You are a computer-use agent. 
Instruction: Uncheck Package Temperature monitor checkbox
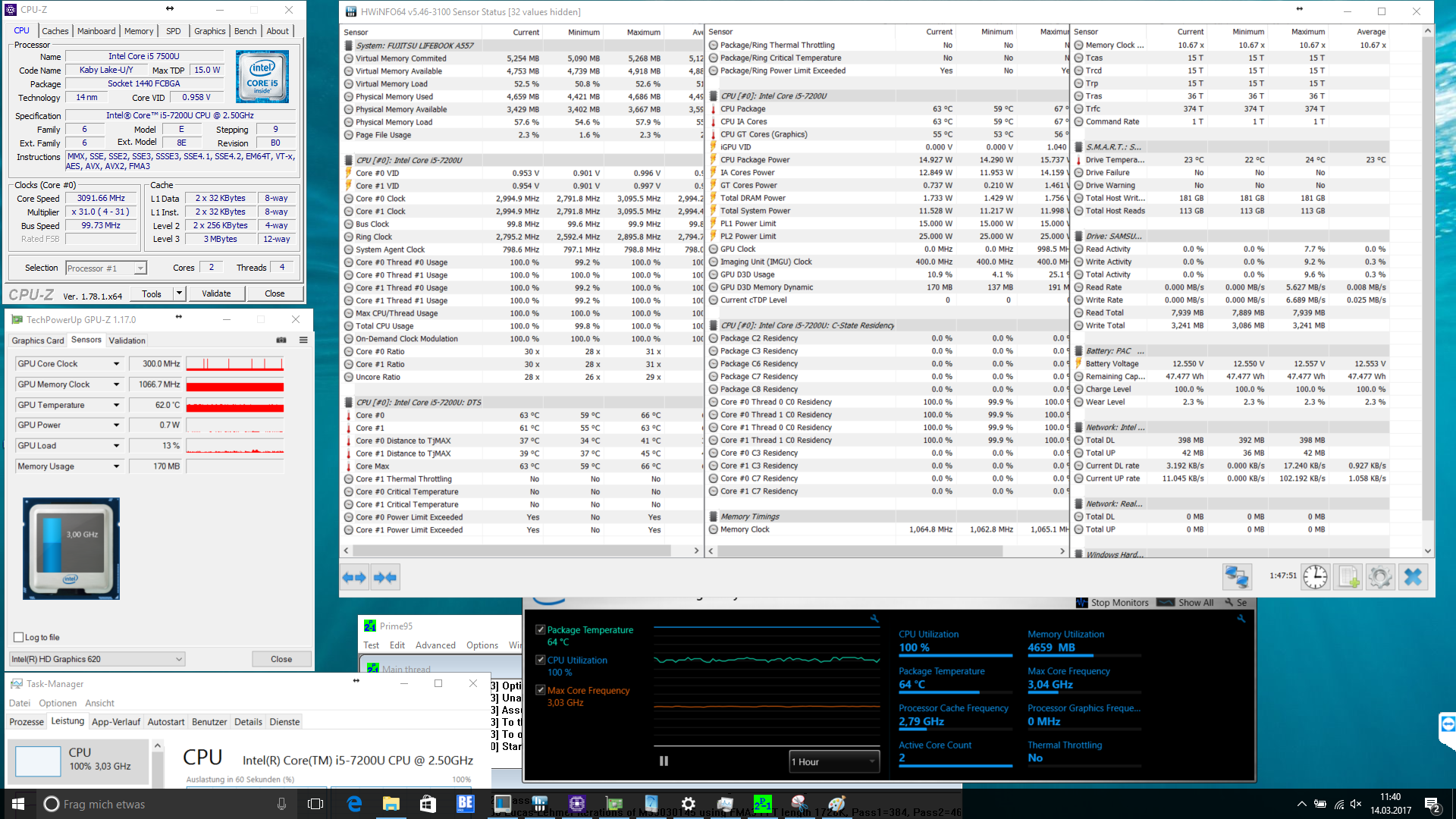tap(541, 629)
